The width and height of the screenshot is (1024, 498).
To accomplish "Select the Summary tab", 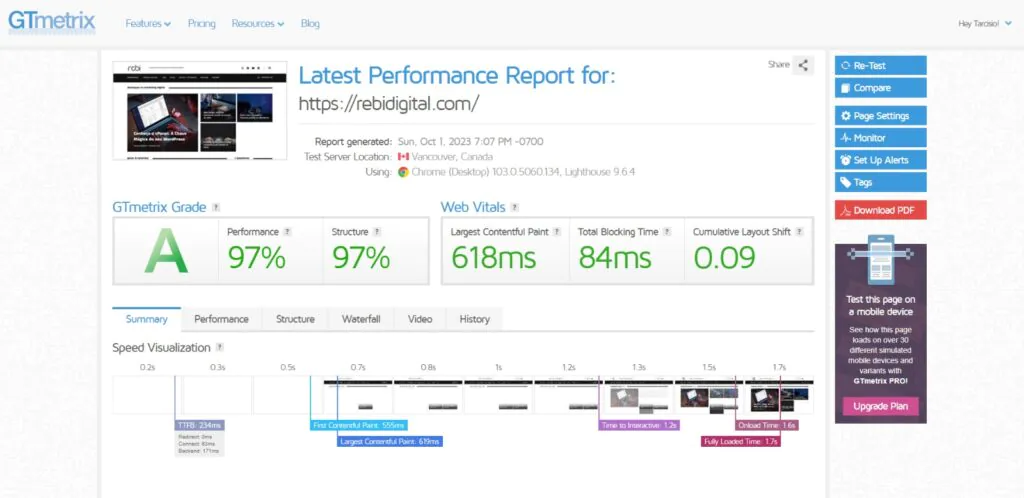I will (x=146, y=319).
